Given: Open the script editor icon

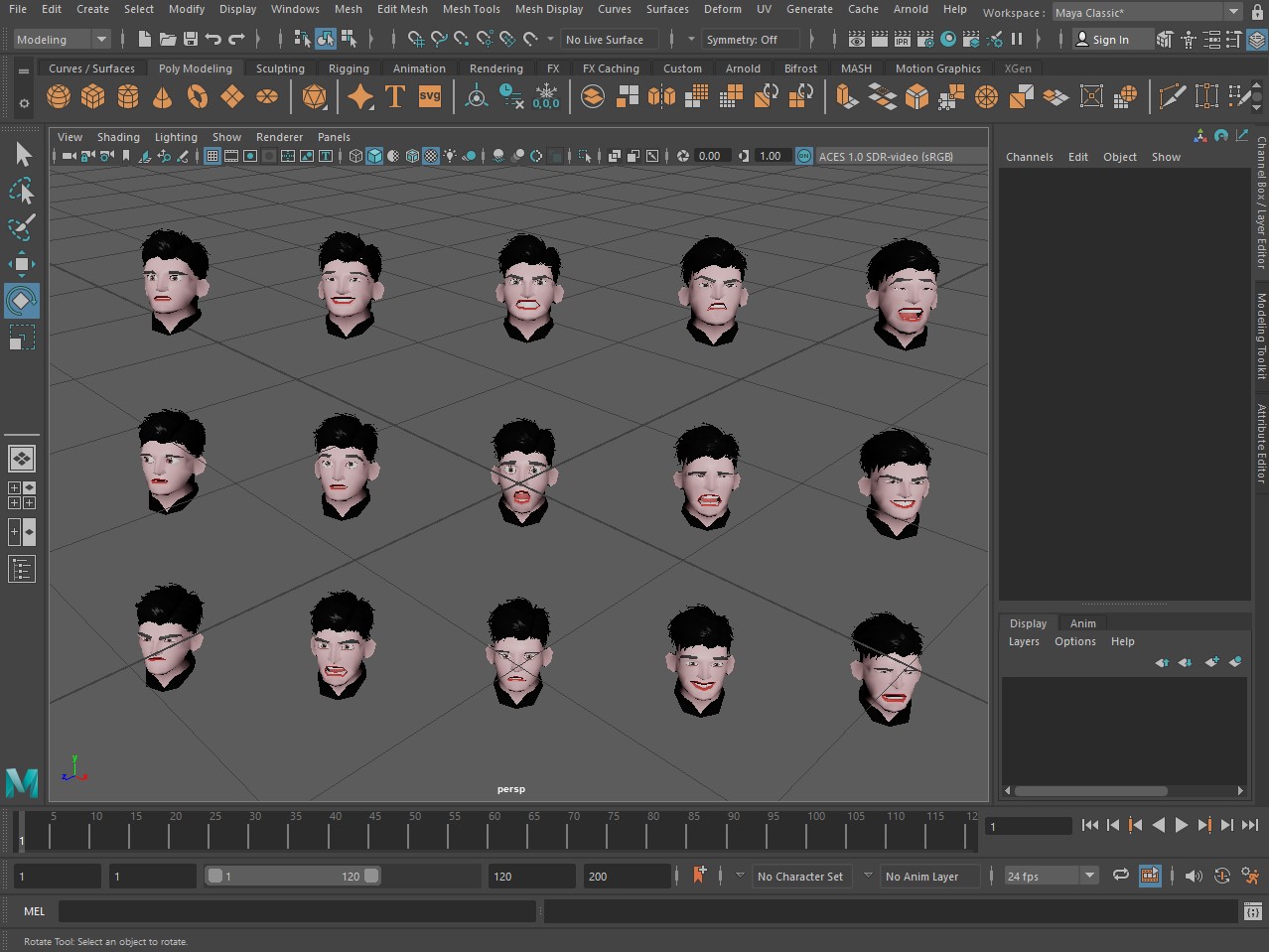Looking at the screenshot, I should [1253, 911].
